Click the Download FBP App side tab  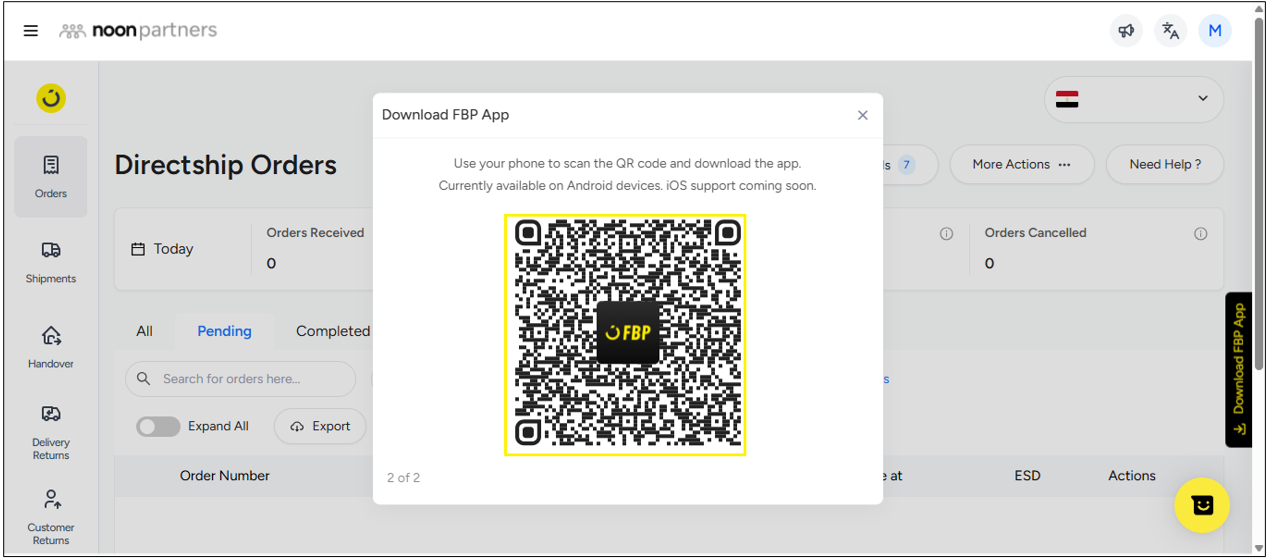pos(1239,369)
